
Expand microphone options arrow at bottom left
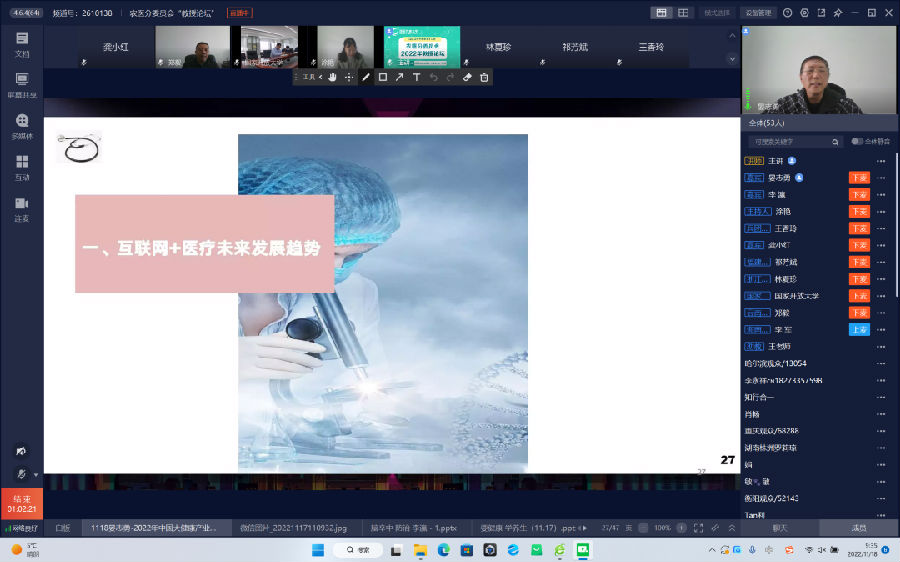[x=36, y=474]
